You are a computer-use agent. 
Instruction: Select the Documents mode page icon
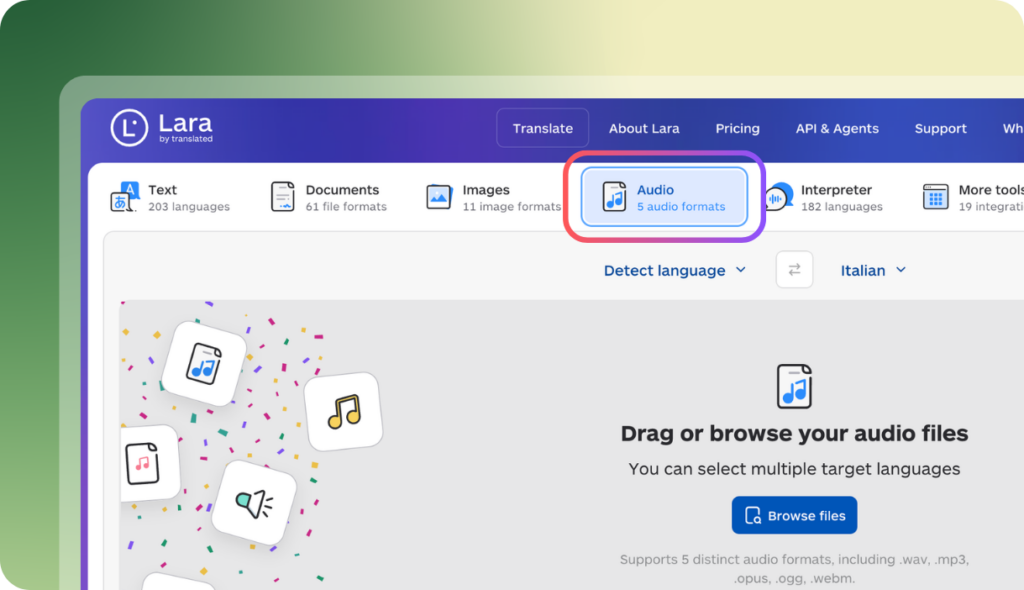click(283, 197)
